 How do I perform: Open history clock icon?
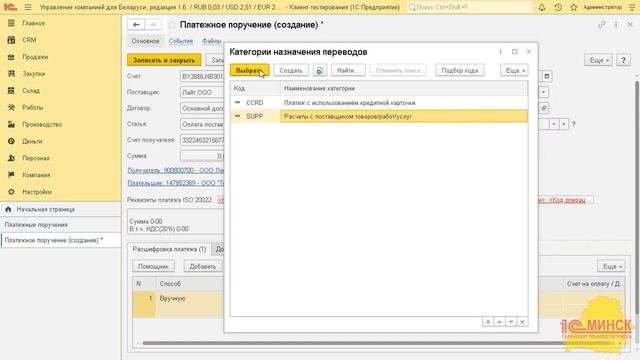(x=558, y=7)
